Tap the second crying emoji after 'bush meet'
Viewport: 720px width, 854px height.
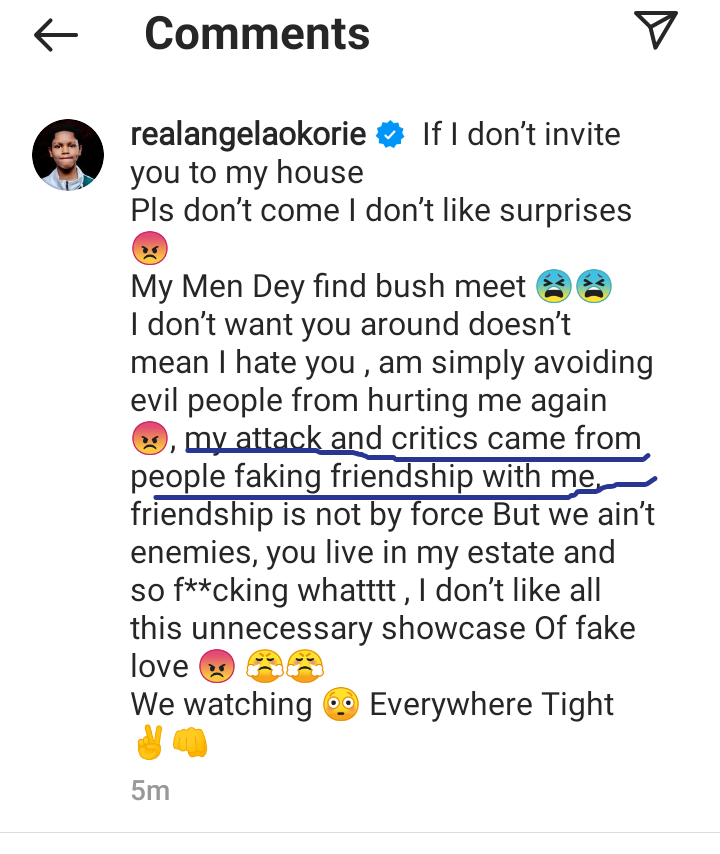click(594, 286)
